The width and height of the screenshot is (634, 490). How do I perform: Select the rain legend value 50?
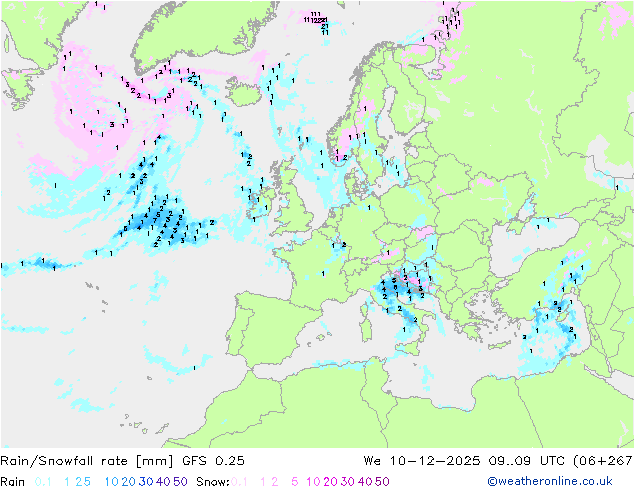[180, 482]
